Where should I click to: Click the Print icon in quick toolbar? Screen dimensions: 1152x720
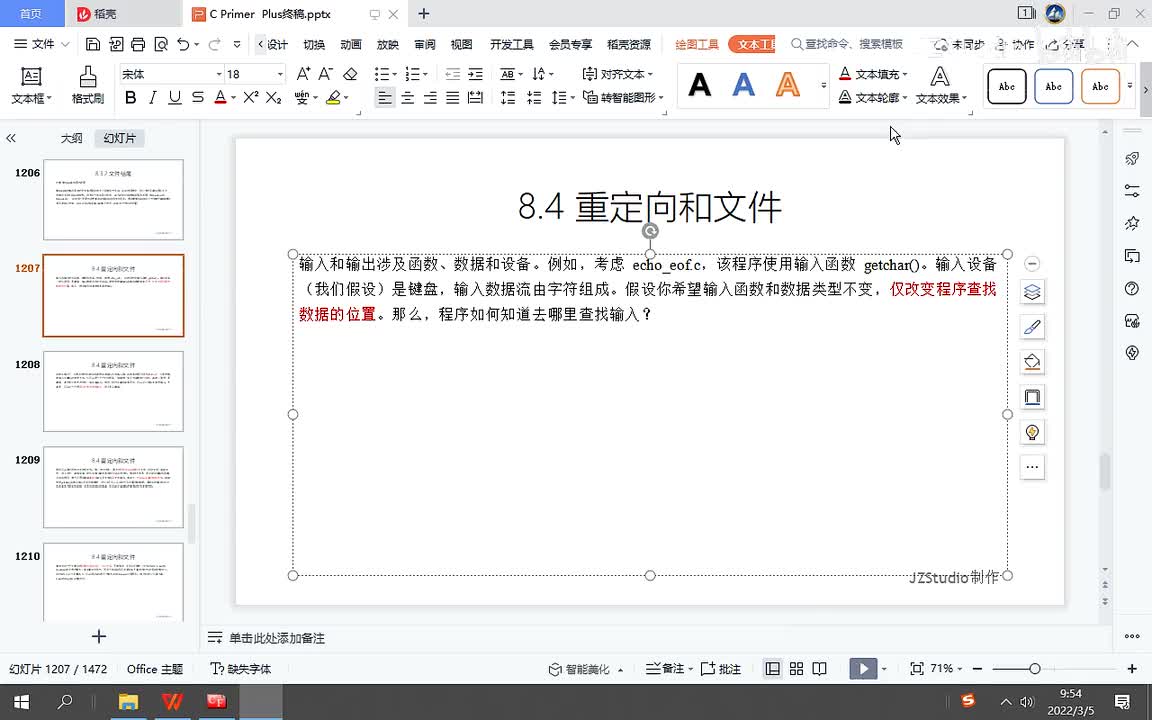pyautogui.click(x=138, y=44)
